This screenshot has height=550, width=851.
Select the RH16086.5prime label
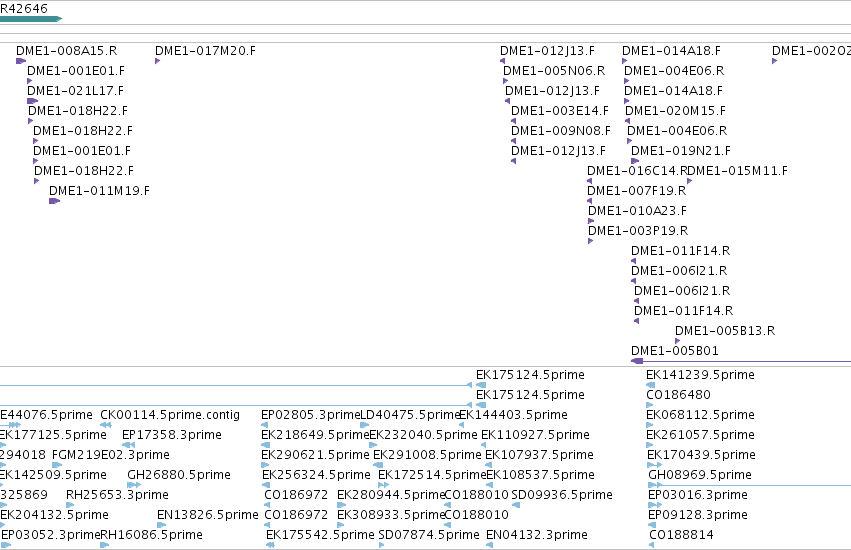point(151,536)
